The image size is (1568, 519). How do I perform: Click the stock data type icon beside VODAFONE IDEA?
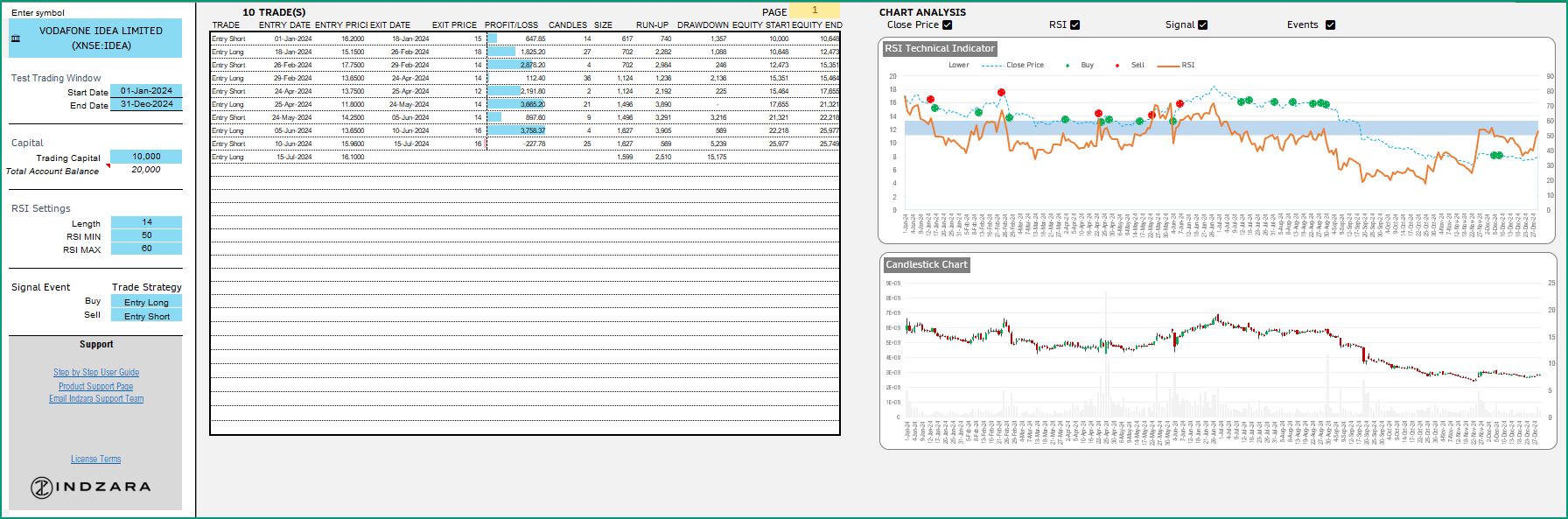[x=16, y=39]
